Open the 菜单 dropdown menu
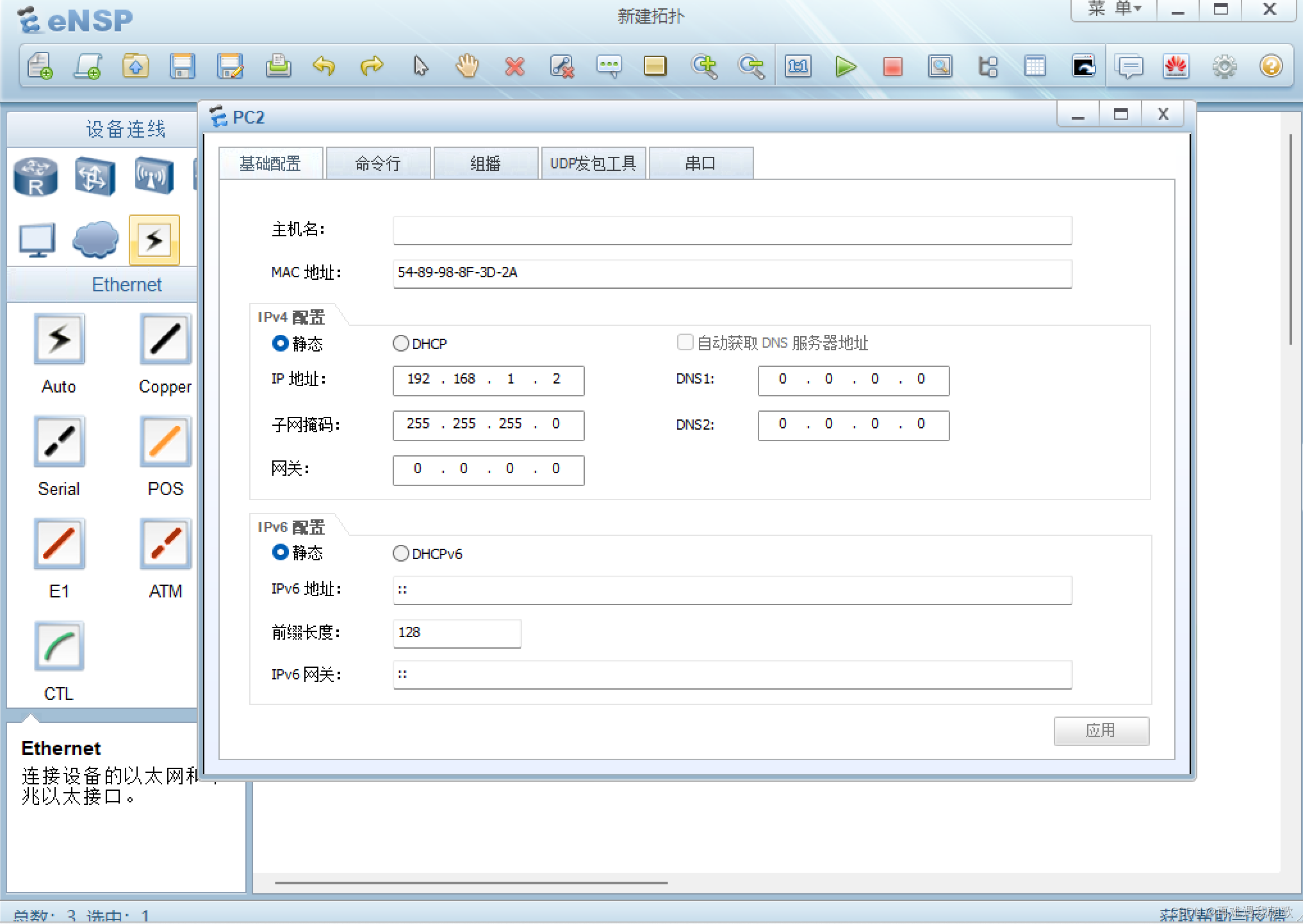This screenshot has height=924, width=1303. point(1115,10)
